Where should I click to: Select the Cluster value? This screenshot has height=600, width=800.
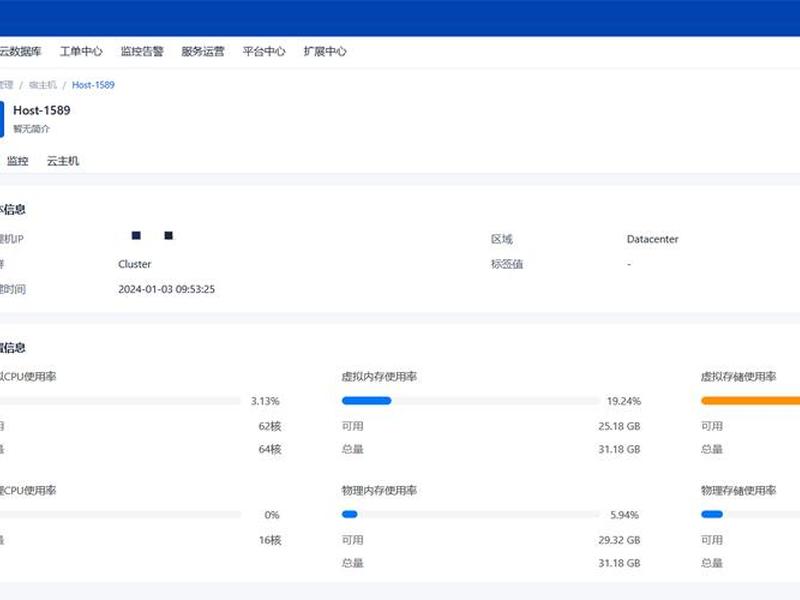click(x=135, y=264)
